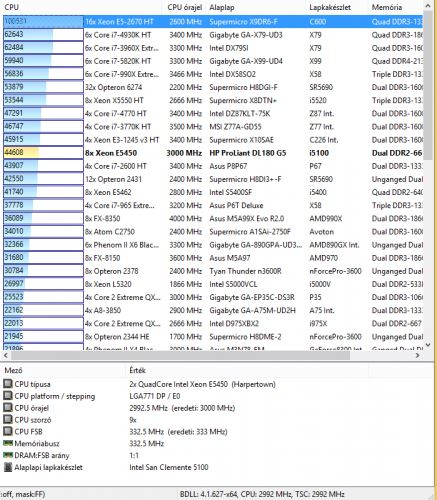Viewport: 437px width, 500px height.
Task: Click the Alaplapi lapkakészlet motherboard icon
Action: pyautogui.click(x=8, y=467)
